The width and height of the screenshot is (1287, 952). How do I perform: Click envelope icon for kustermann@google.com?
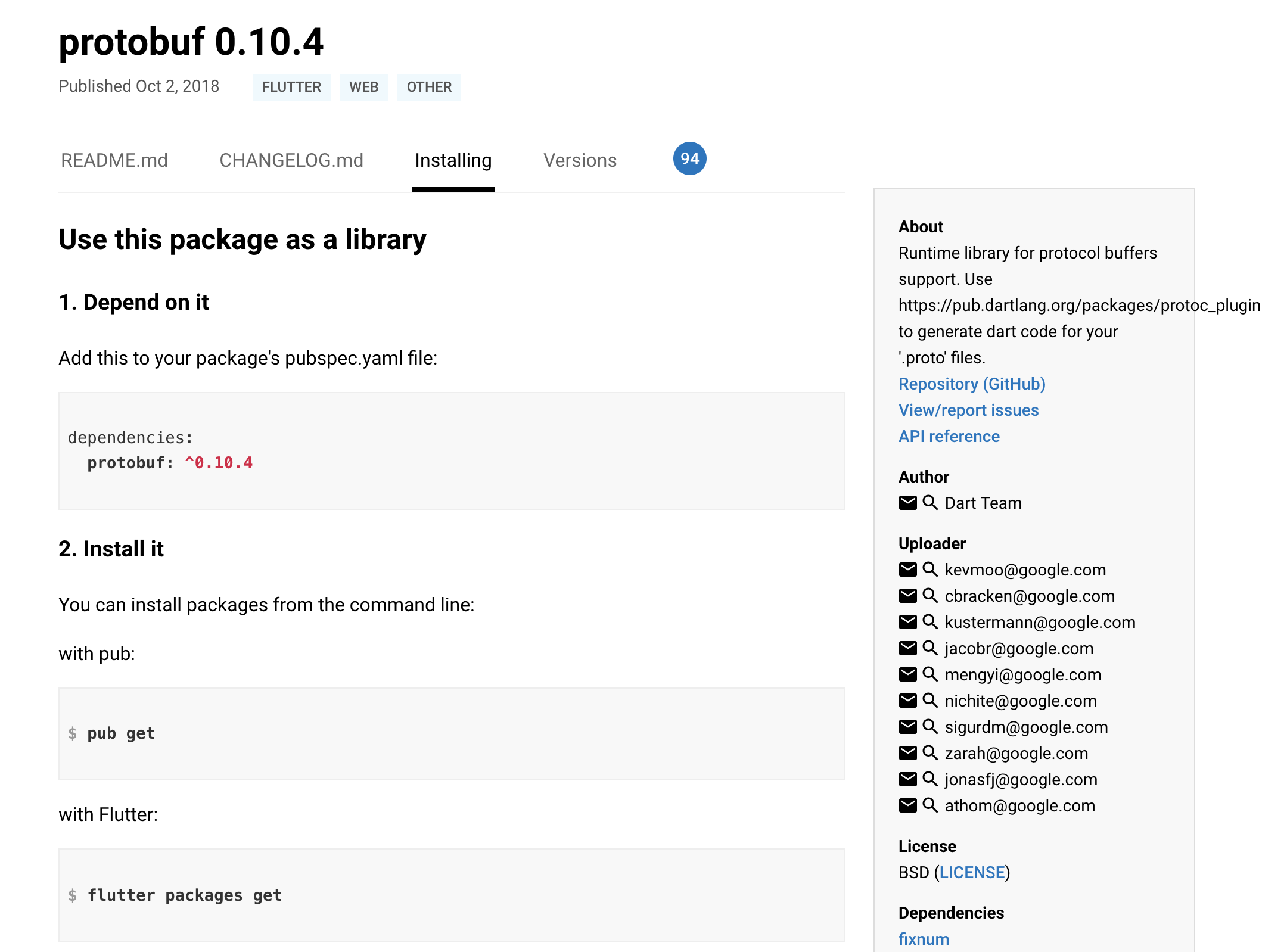(x=907, y=622)
